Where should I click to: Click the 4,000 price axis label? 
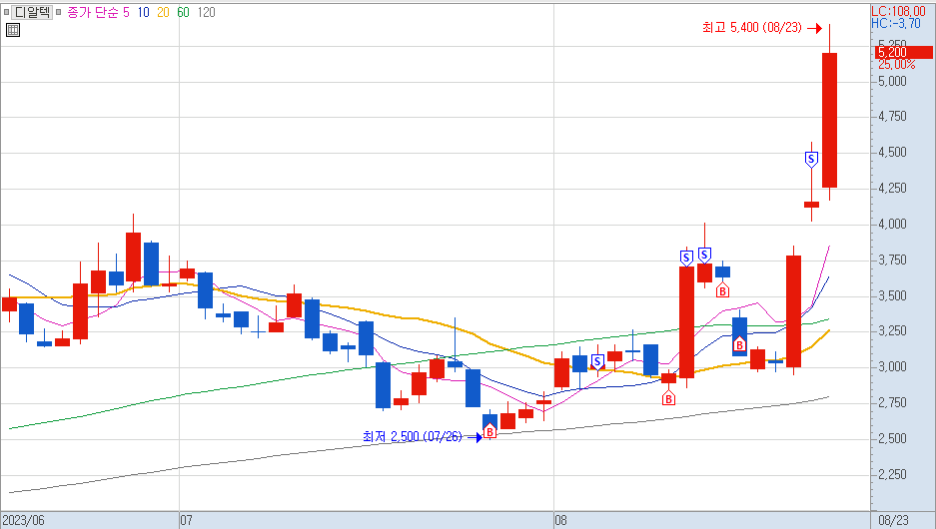point(892,224)
